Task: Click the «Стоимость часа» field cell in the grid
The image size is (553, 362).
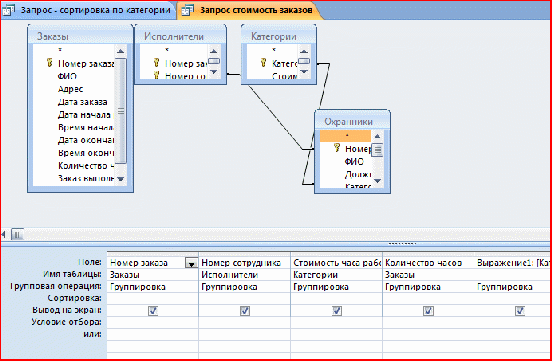Action: click(x=336, y=263)
